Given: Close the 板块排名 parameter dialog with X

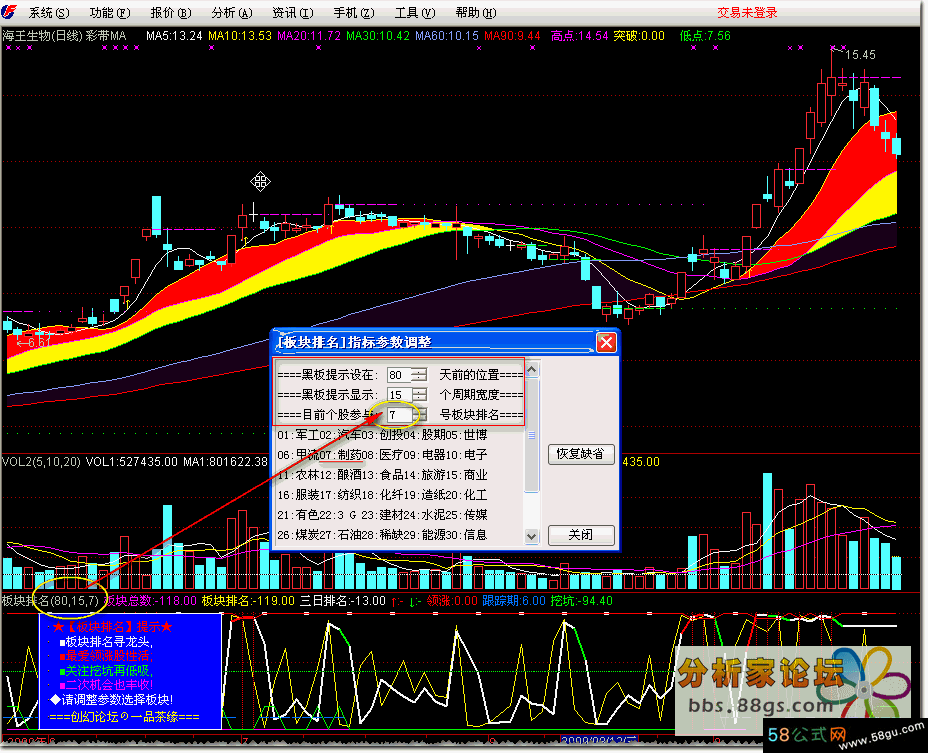Looking at the screenshot, I should pyautogui.click(x=606, y=342).
